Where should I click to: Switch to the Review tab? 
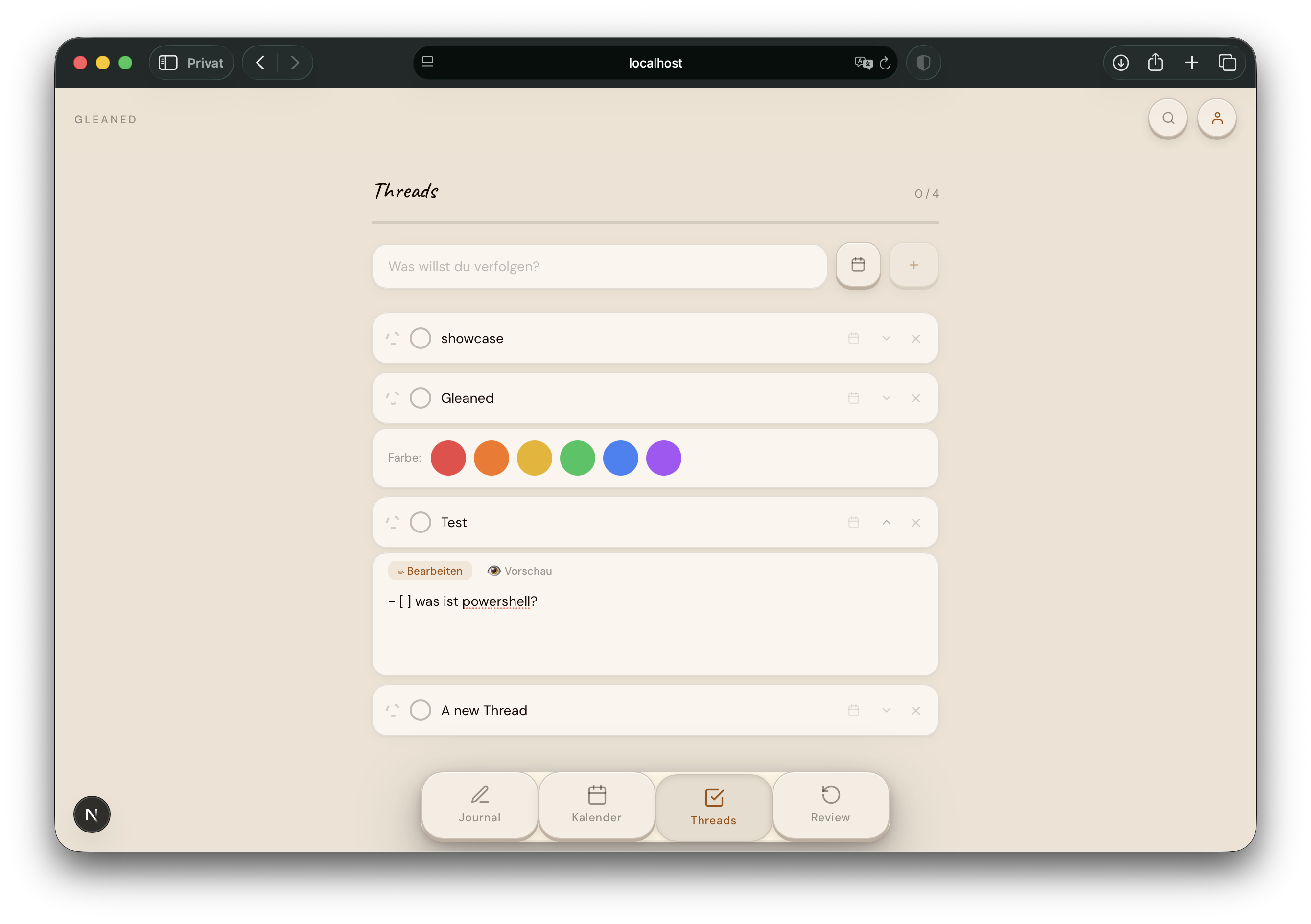[831, 805]
